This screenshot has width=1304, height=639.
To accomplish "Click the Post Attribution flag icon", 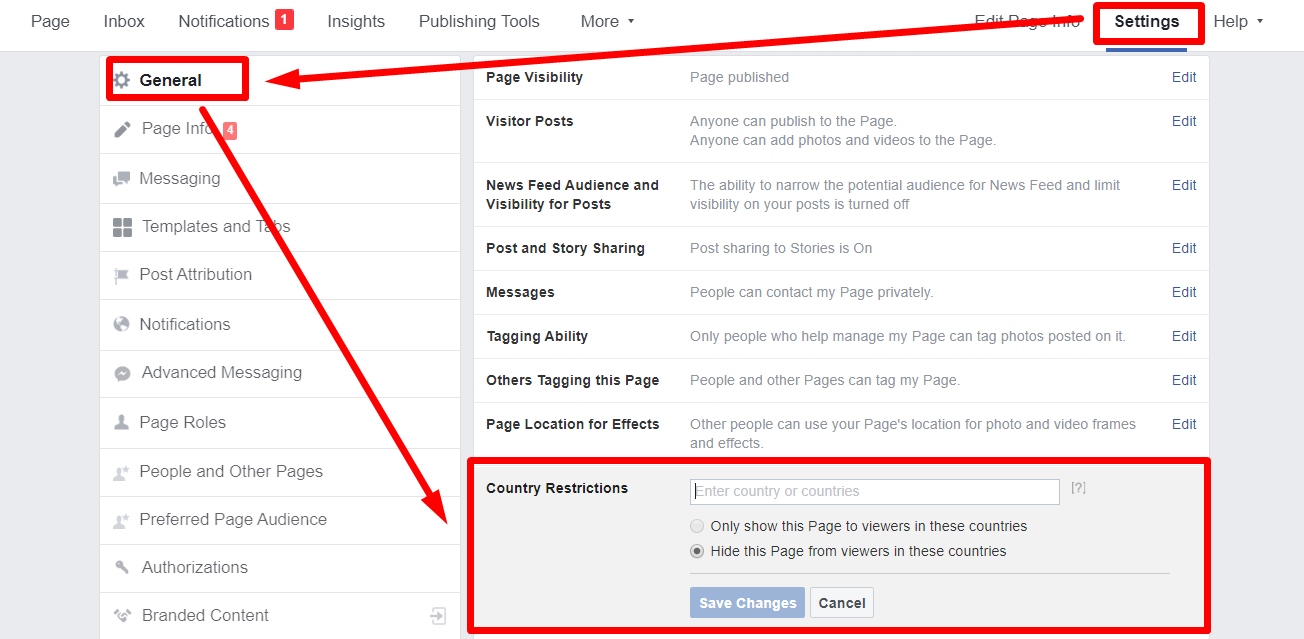I will point(122,275).
